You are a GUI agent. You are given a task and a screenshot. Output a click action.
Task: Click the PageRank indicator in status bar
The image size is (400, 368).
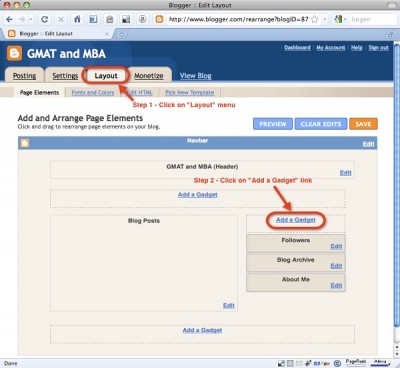356,362
